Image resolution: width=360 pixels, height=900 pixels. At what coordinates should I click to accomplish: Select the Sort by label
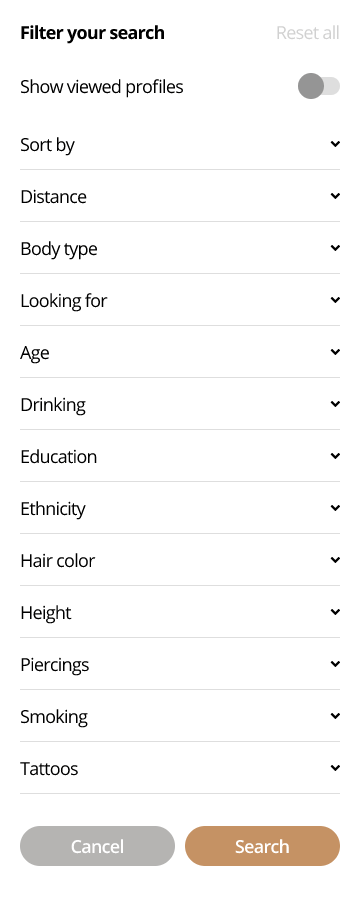click(x=48, y=145)
